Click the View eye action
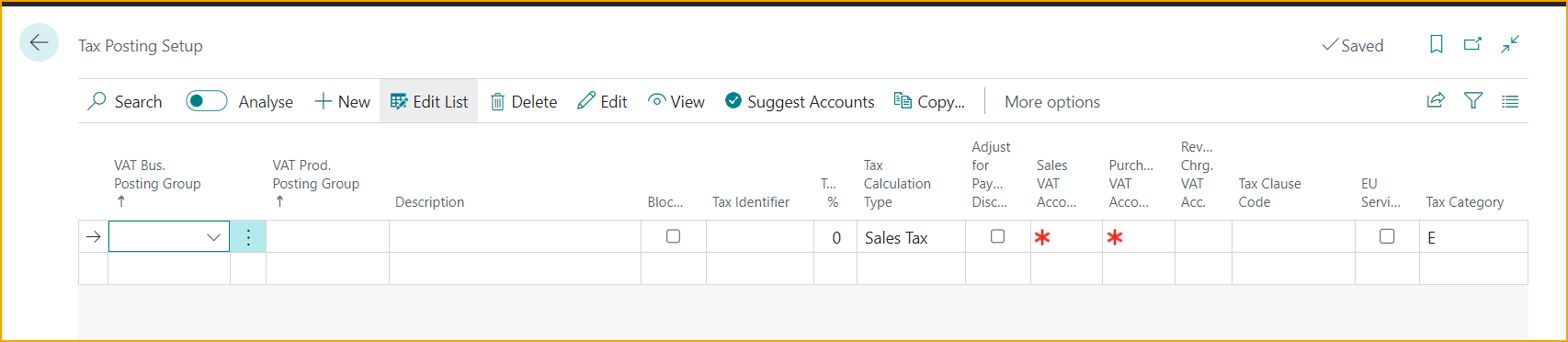1568x342 pixels. tap(676, 101)
